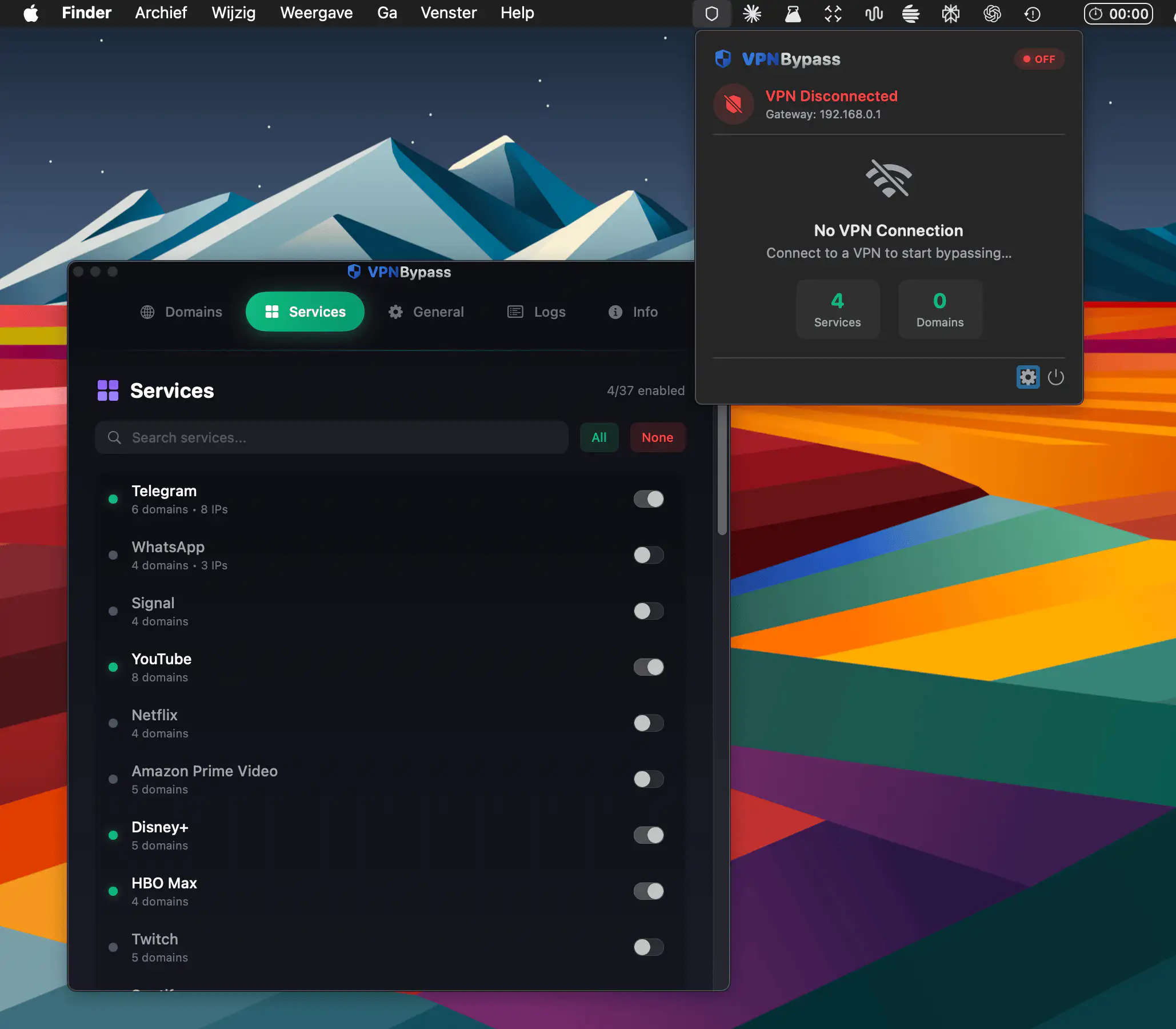Open the Weergave menu
The image size is (1176, 1029).
pyautogui.click(x=316, y=13)
